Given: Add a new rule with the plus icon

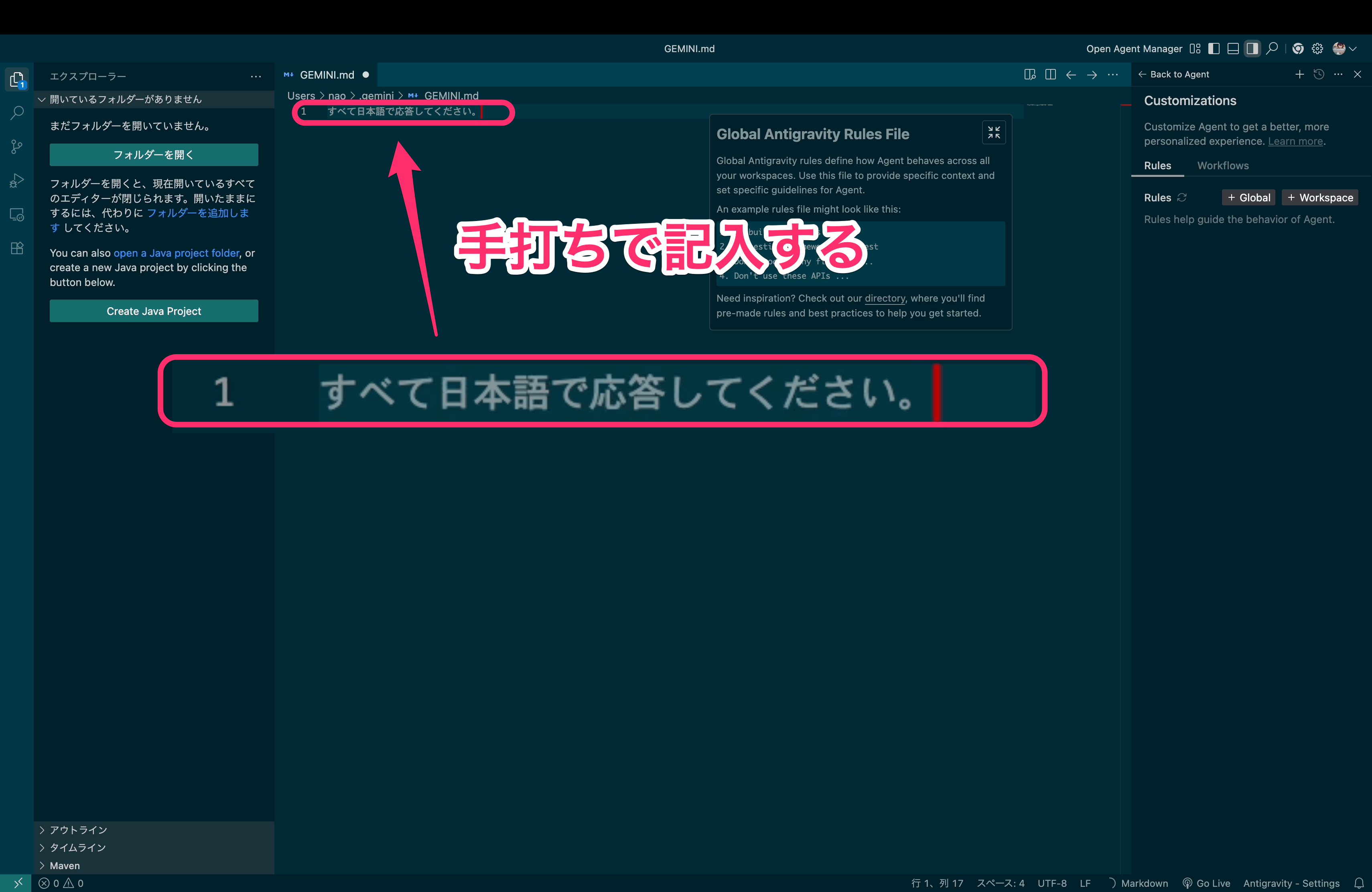Looking at the screenshot, I should pos(1300,74).
